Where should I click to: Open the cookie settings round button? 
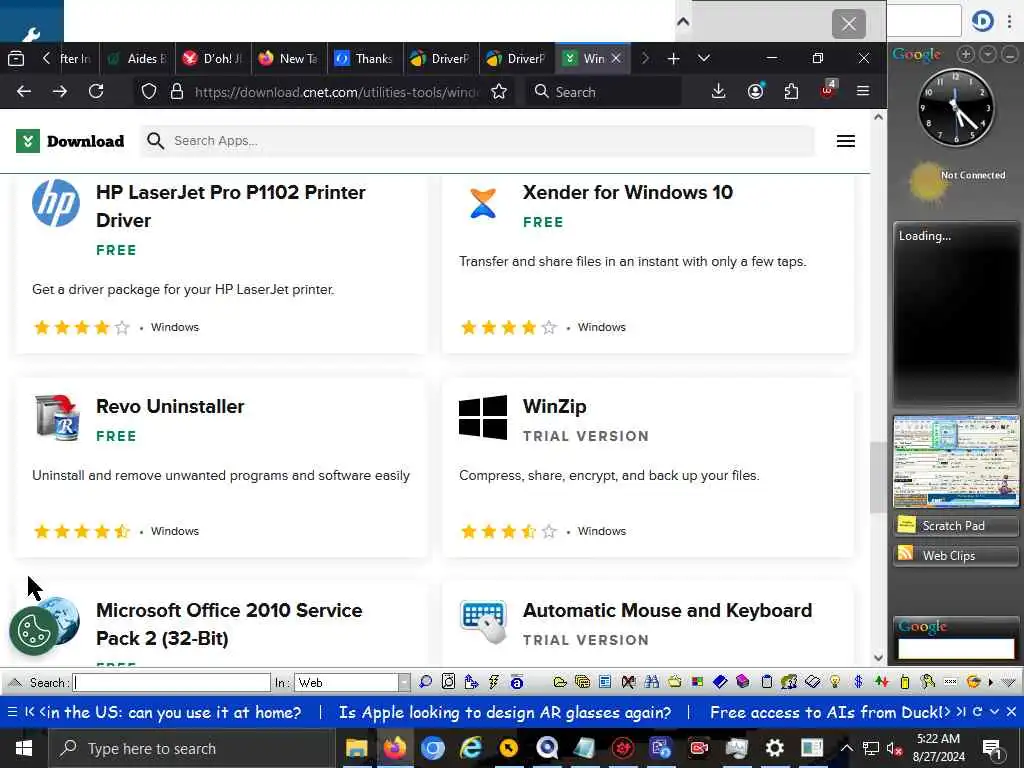coord(33,631)
